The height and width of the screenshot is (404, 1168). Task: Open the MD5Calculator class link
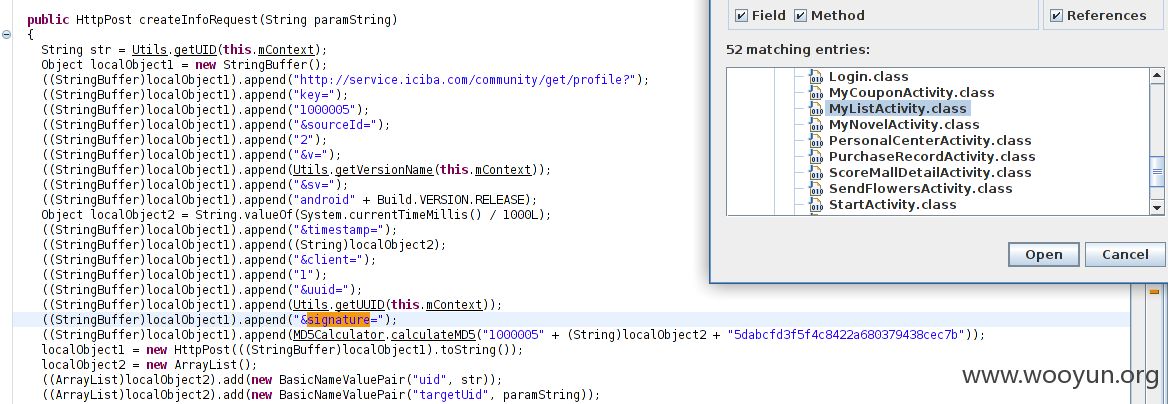point(338,335)
